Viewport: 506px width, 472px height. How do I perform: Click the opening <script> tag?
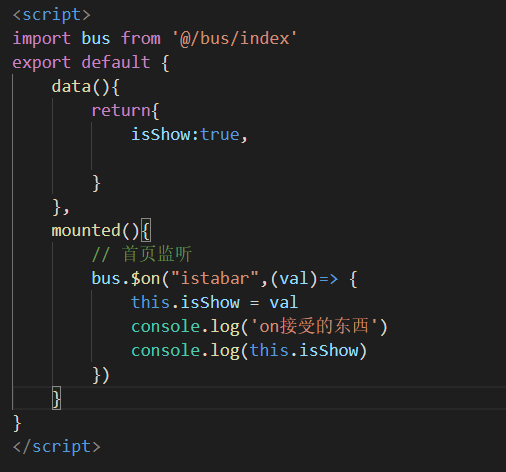[x=51, y=15]
